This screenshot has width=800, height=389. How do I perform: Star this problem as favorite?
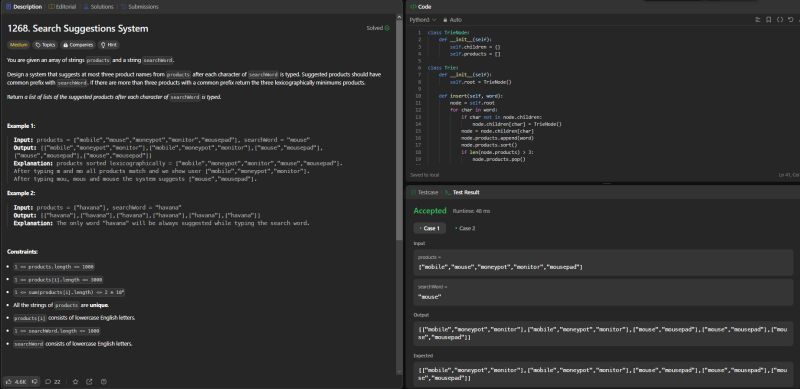tap(76, 381)
